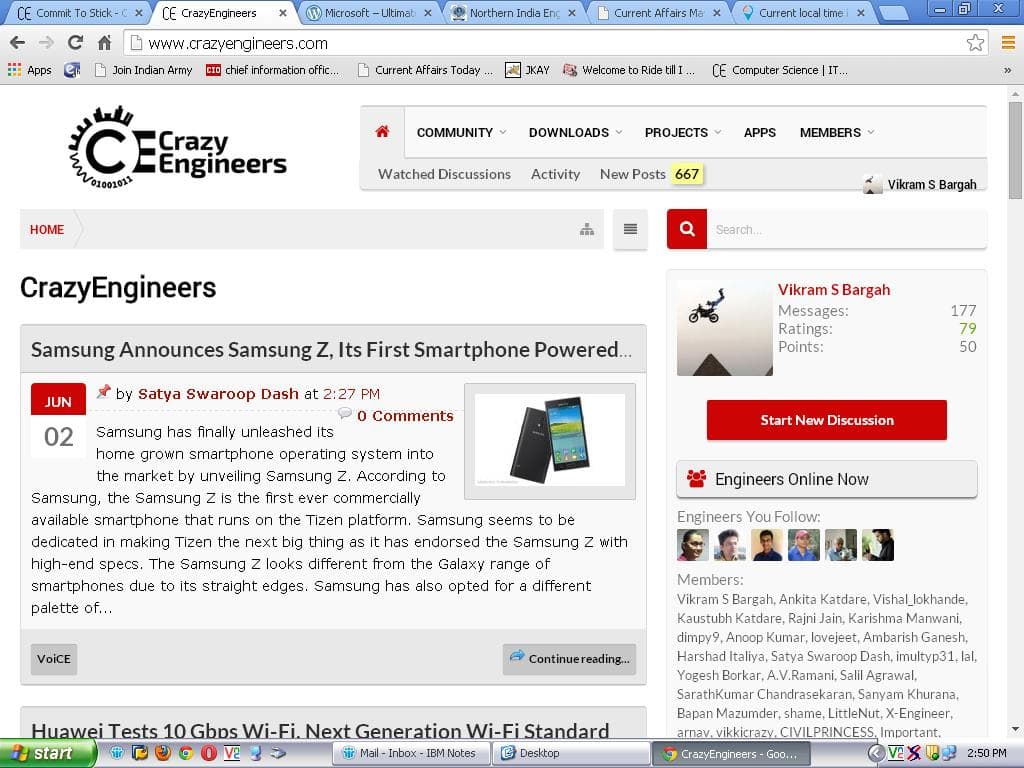Reload the page with the refresh icon
1024x768 pixels.
75,43
